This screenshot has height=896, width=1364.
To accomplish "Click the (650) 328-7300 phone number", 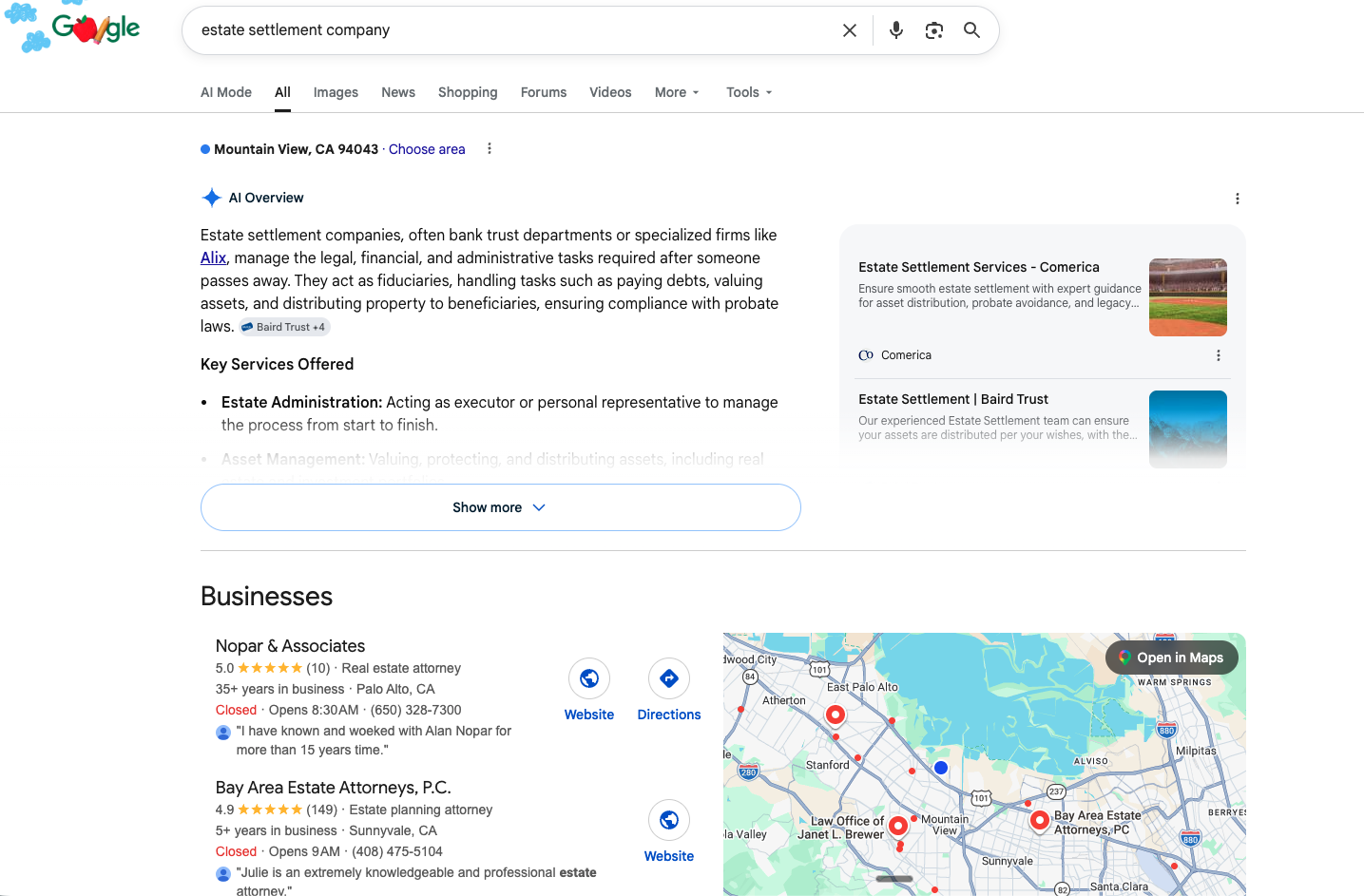I will click(x=416, y=710).
